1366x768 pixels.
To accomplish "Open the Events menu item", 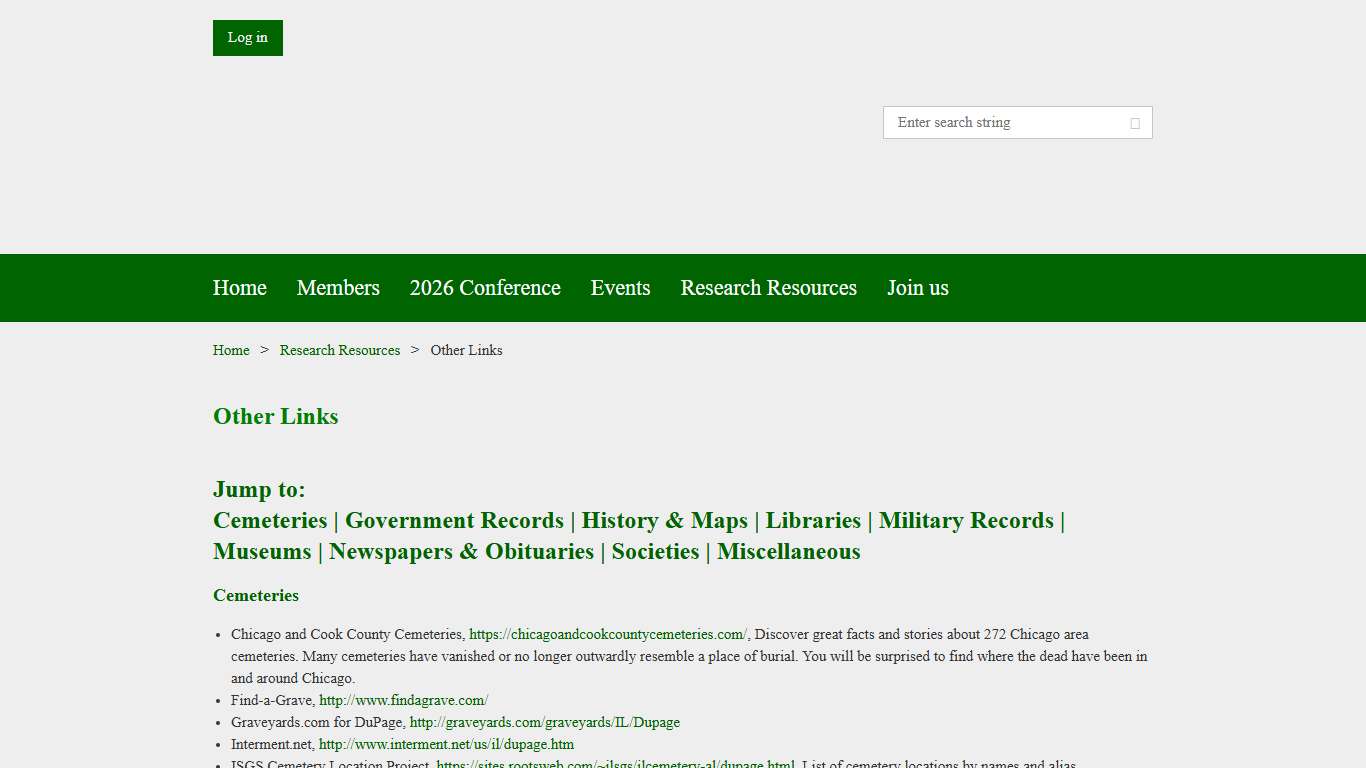I will [620, 288].
